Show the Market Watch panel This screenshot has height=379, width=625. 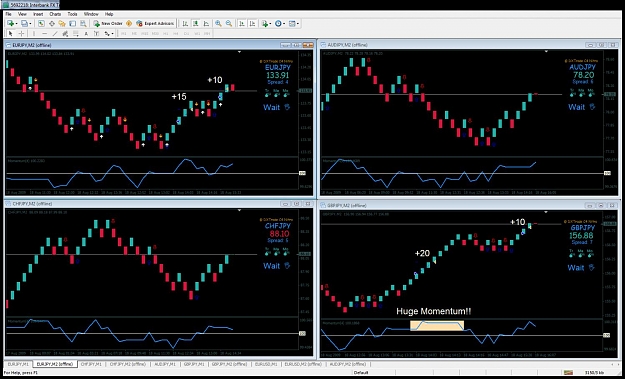41,24
